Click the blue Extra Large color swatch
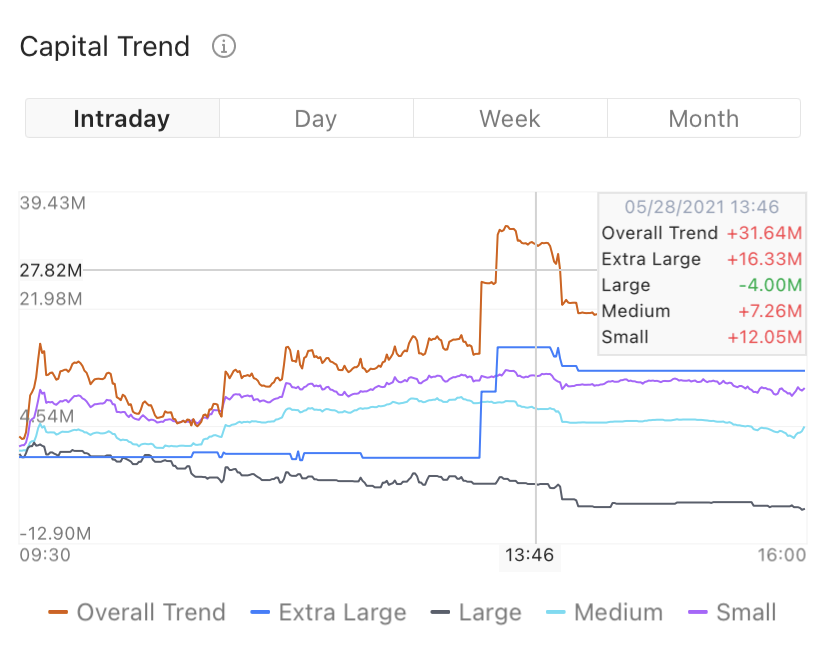The height and width of the screenshot is (649, 827). (260, 612)
